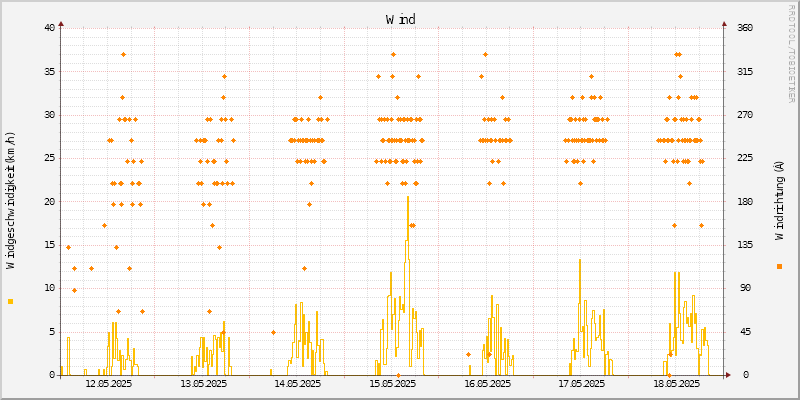Select the 14.05.2025 date label
Viewport: 800px width, 400px height.
tap(297, 383)
